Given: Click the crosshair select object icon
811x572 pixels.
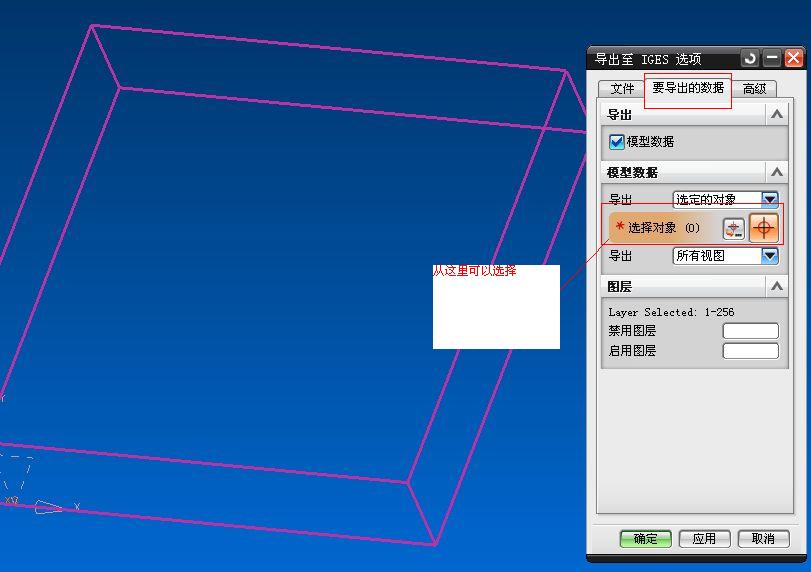Looking at the screenshot, I should tap(763, 228).
